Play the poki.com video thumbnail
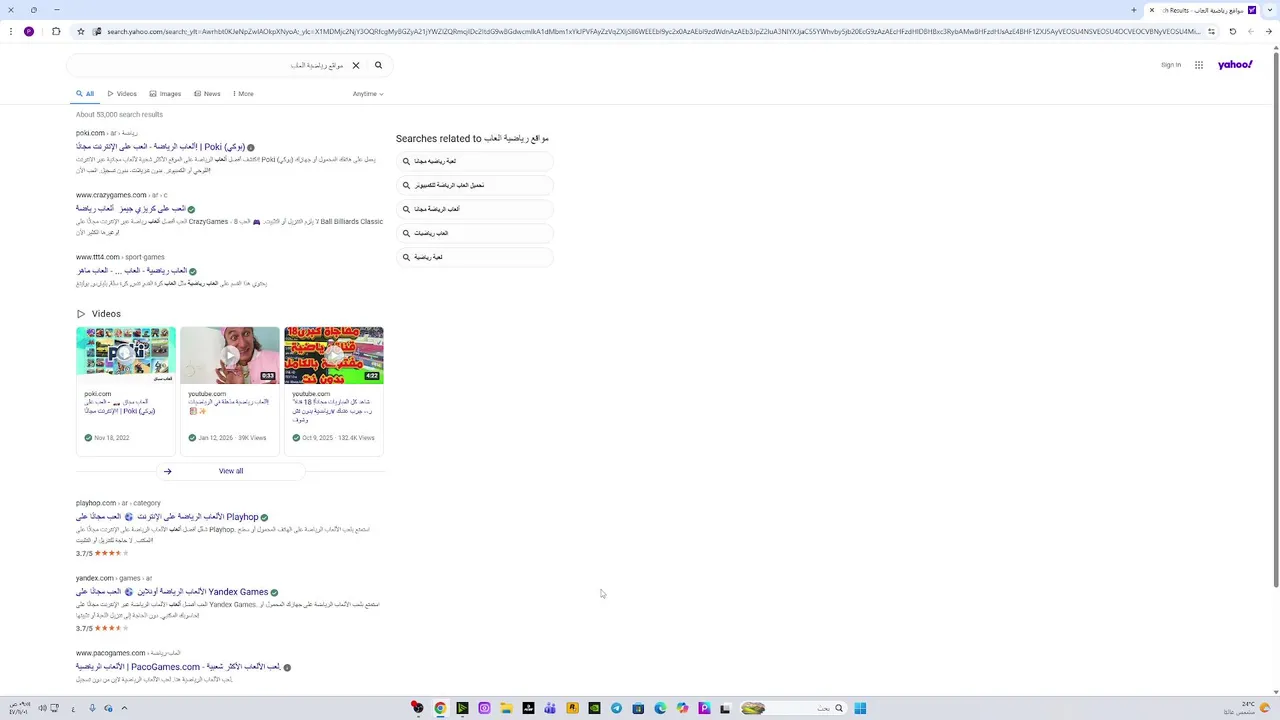Image resolution: width=1280 pixels, height=720 pixels. coord(126,355)
